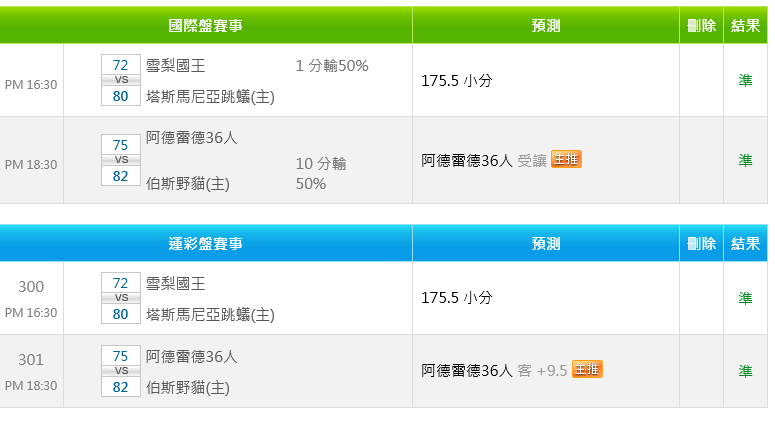This screenshot has height=423, width=775.
Task: Open the 雪梨國王 team link in the international table
Action: coord(175,65)
